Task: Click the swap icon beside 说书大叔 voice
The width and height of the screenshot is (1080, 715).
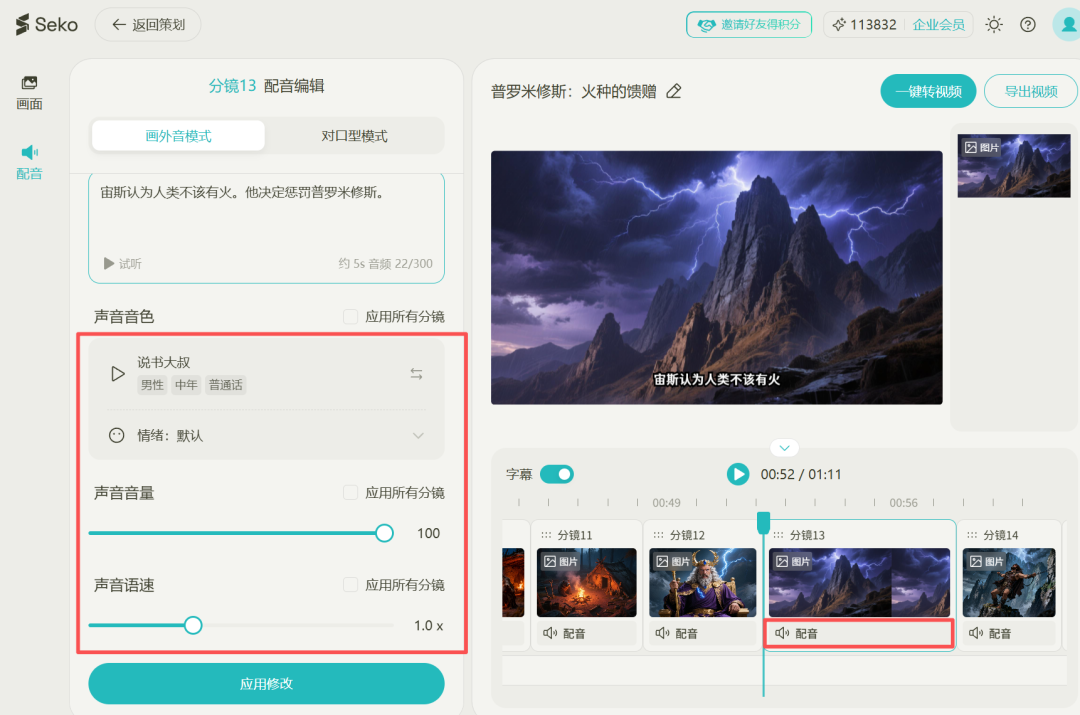Action: point(418,372)
